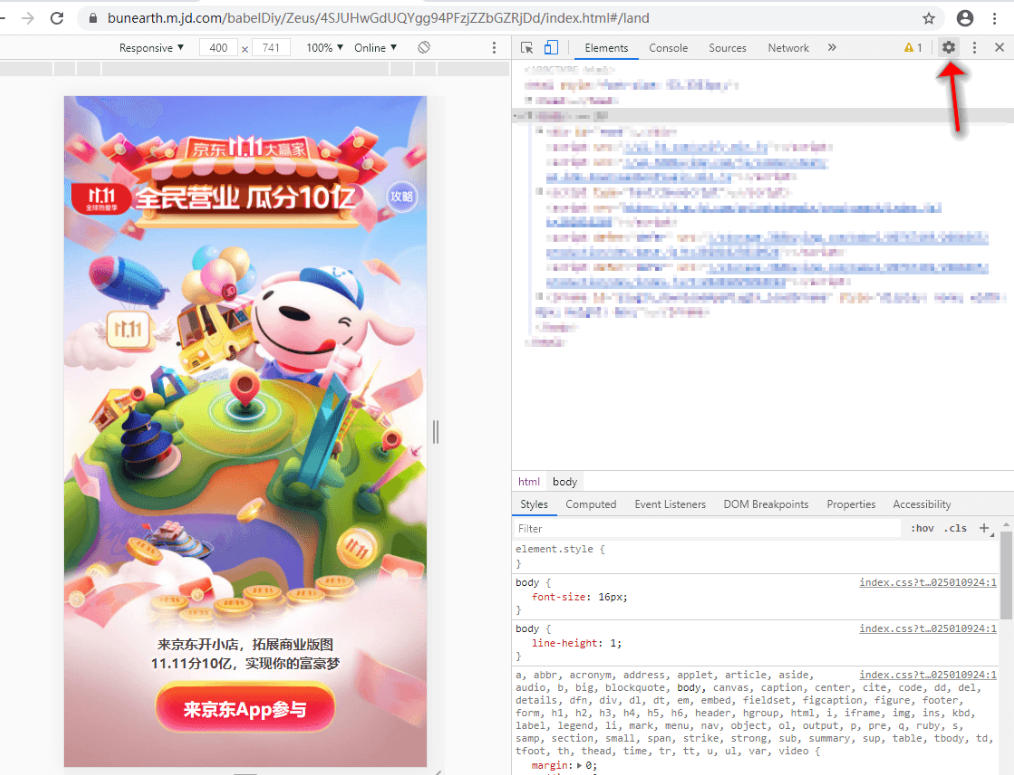The width and height of the screenshot is (1014, 775).
Task: Toggle the .cls class editor
Action: pos(955,529)
